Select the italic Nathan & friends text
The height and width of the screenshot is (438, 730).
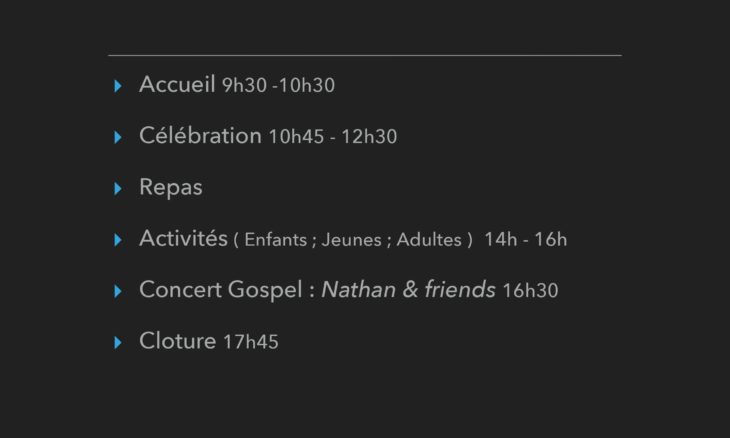pos(408,290)
